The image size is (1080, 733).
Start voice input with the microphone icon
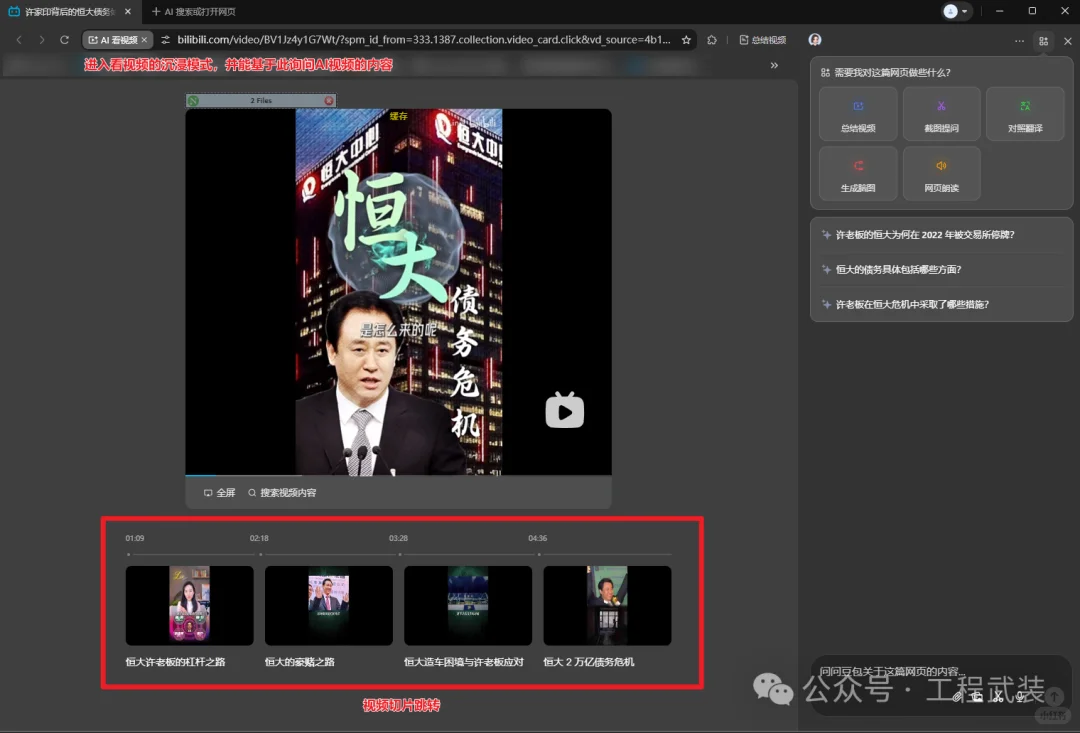coord(1020,697)
